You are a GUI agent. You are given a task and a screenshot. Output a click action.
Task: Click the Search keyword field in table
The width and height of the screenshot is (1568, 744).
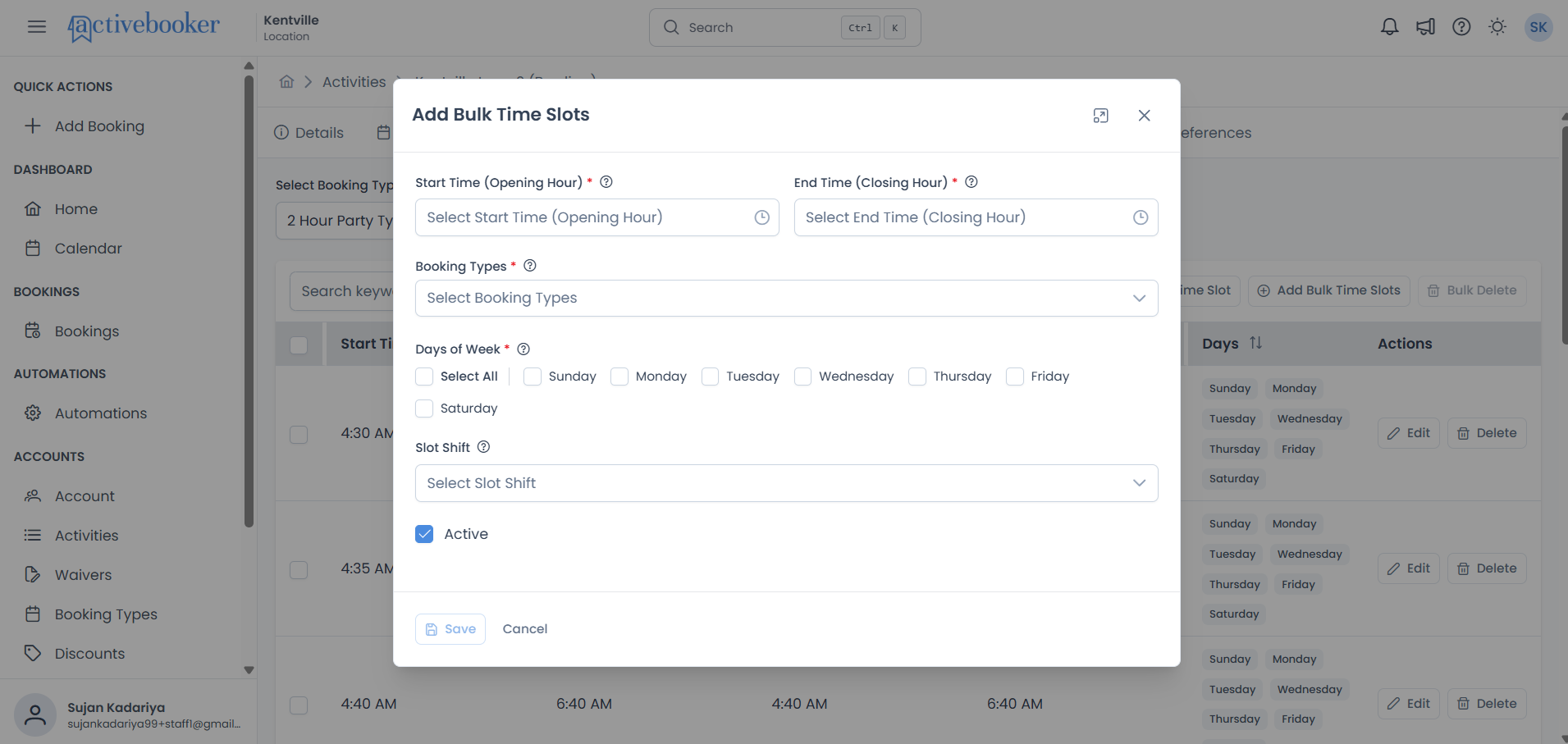point(341,291)
